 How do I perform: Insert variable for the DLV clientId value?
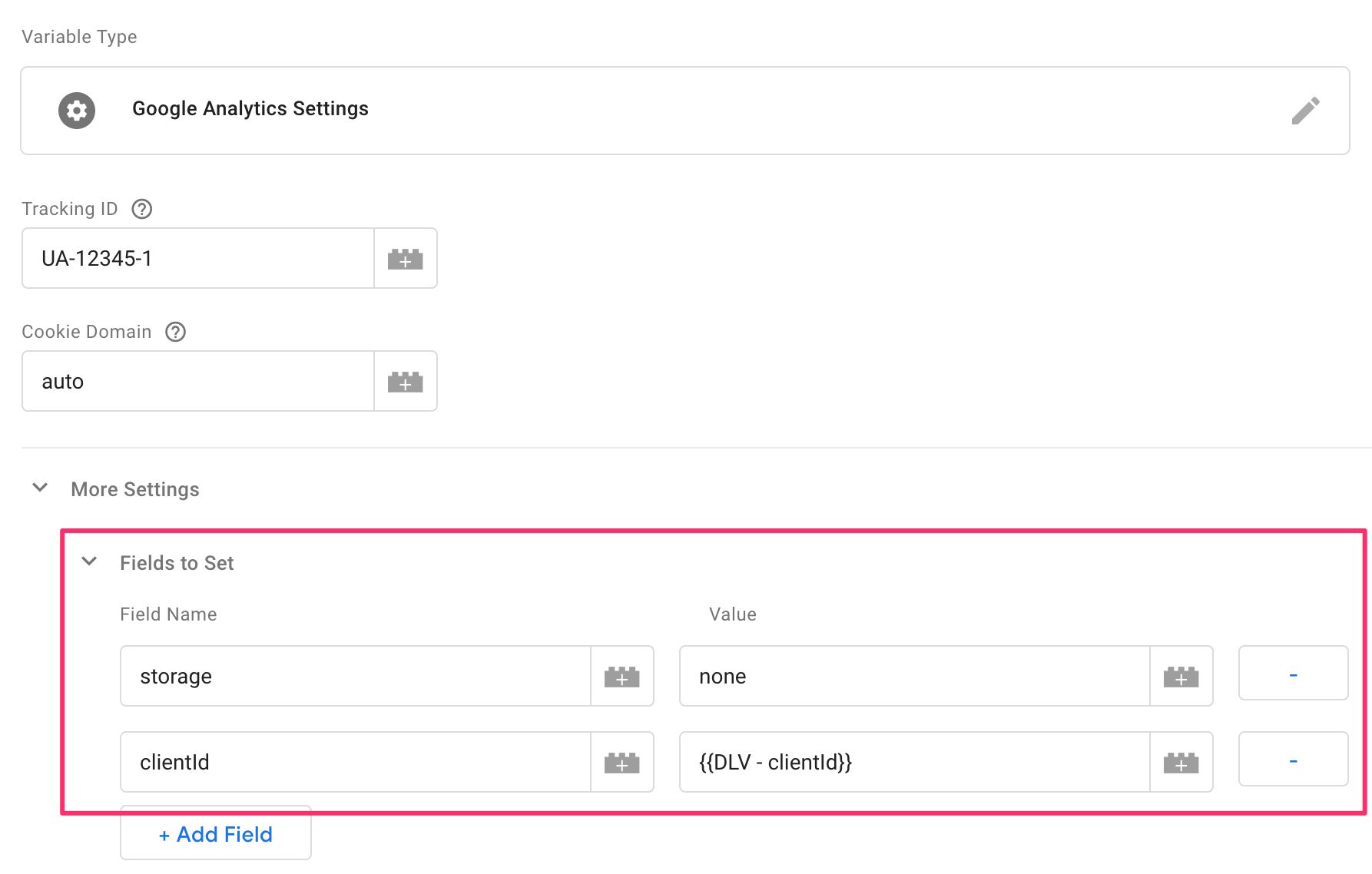pos(1181,763)
